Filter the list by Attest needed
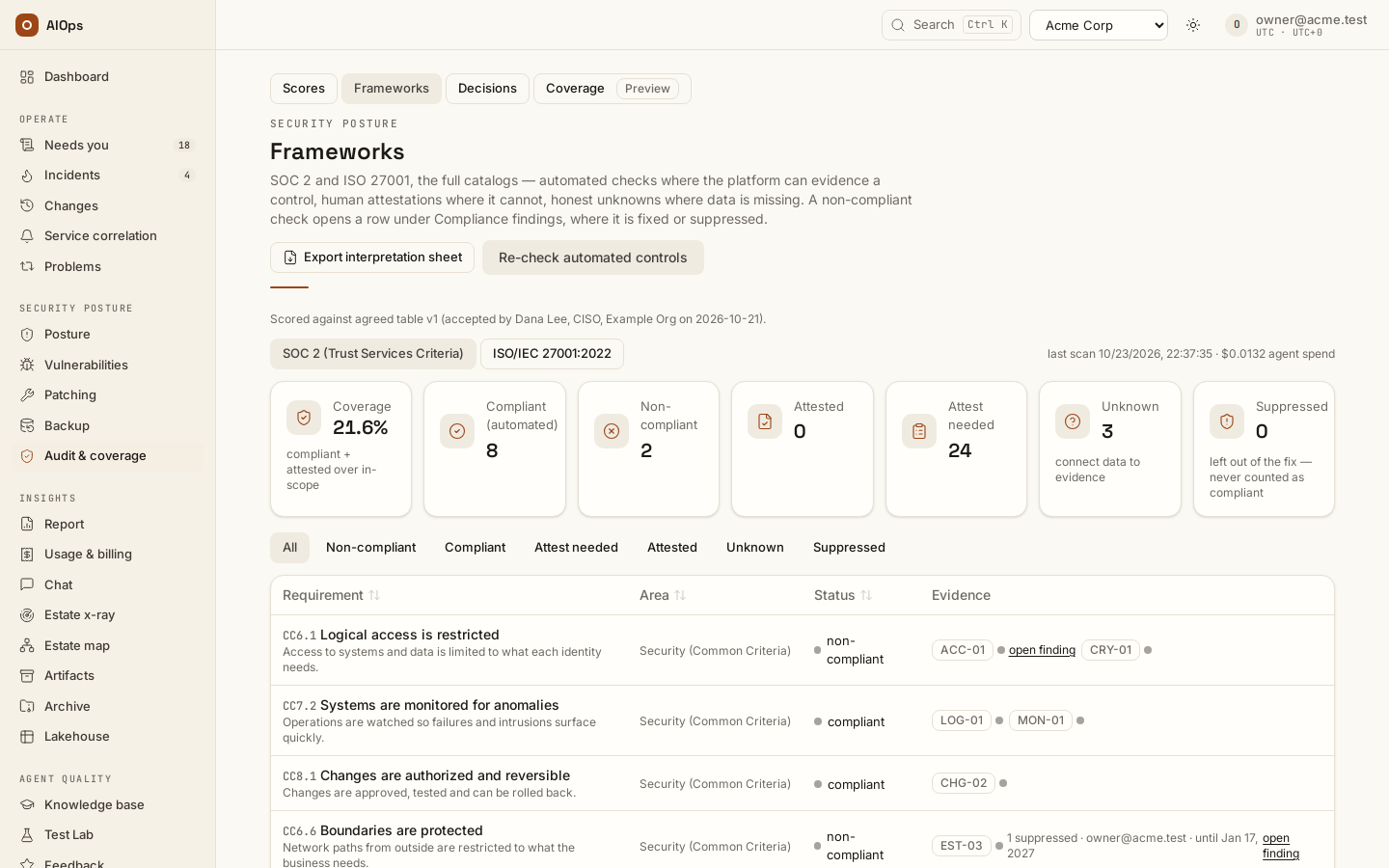The height and width of the screenshot is (868, 1389). click(x=576, y=548)
